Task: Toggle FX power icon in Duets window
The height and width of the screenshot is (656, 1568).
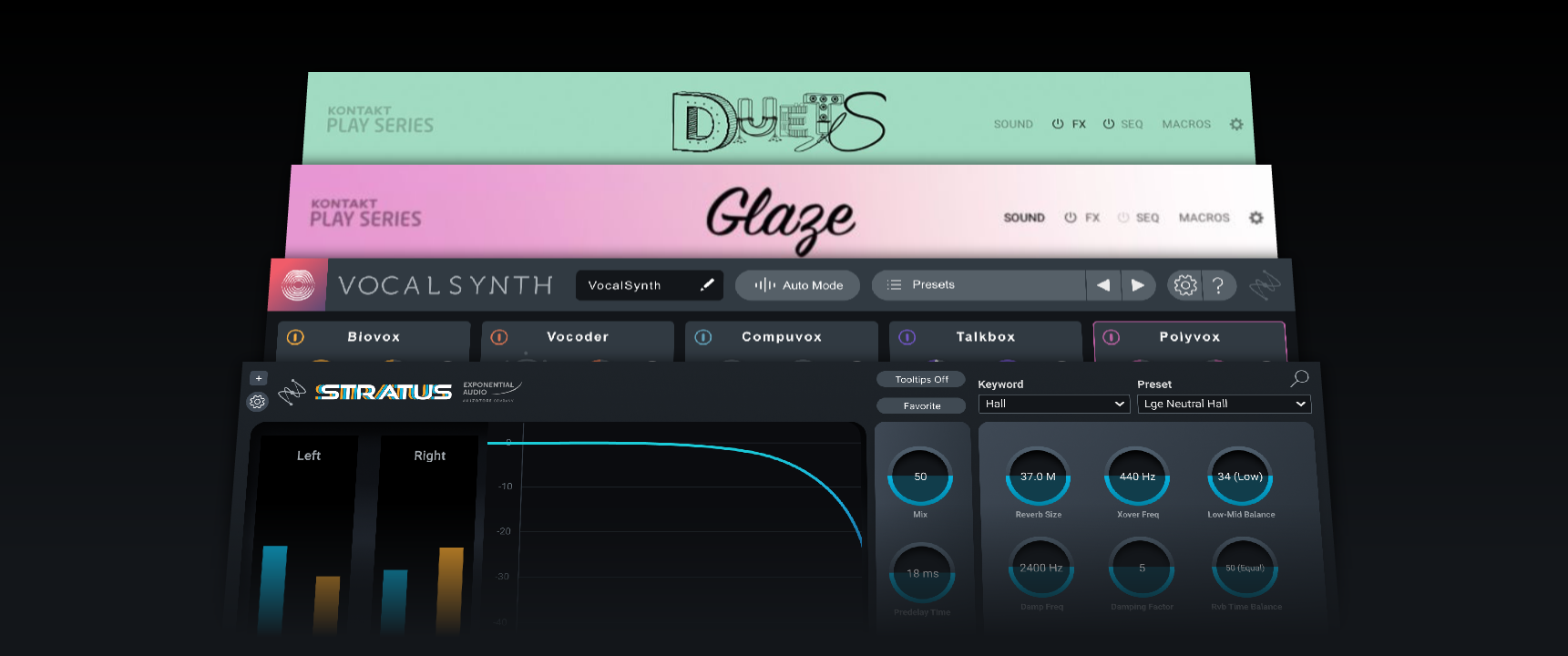Action: tap(1058, 124)
